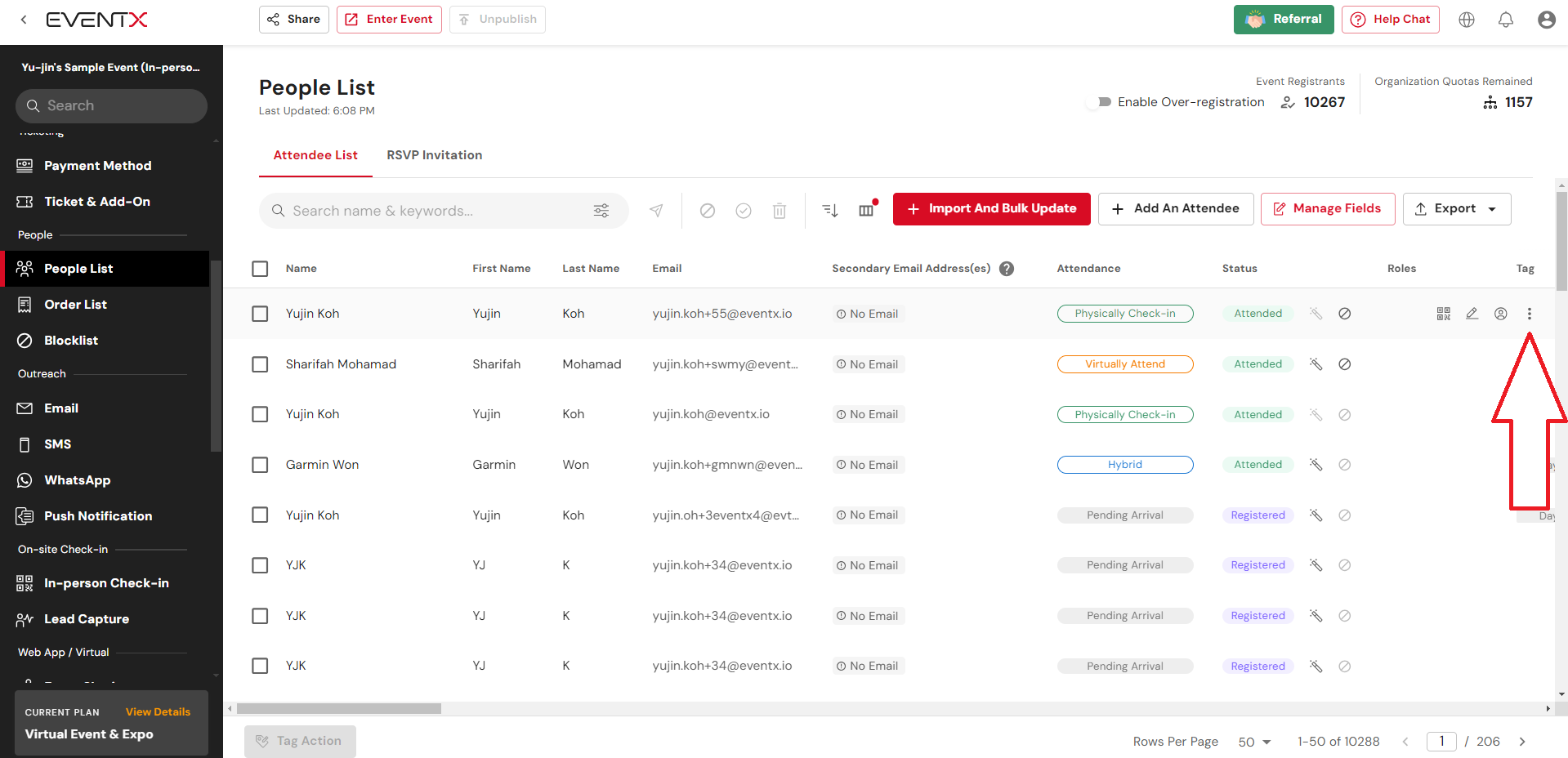Check the first Yujin Koh row checkbox
The width and height of the screenshot is (1568, 758).
tap(260, 314)
